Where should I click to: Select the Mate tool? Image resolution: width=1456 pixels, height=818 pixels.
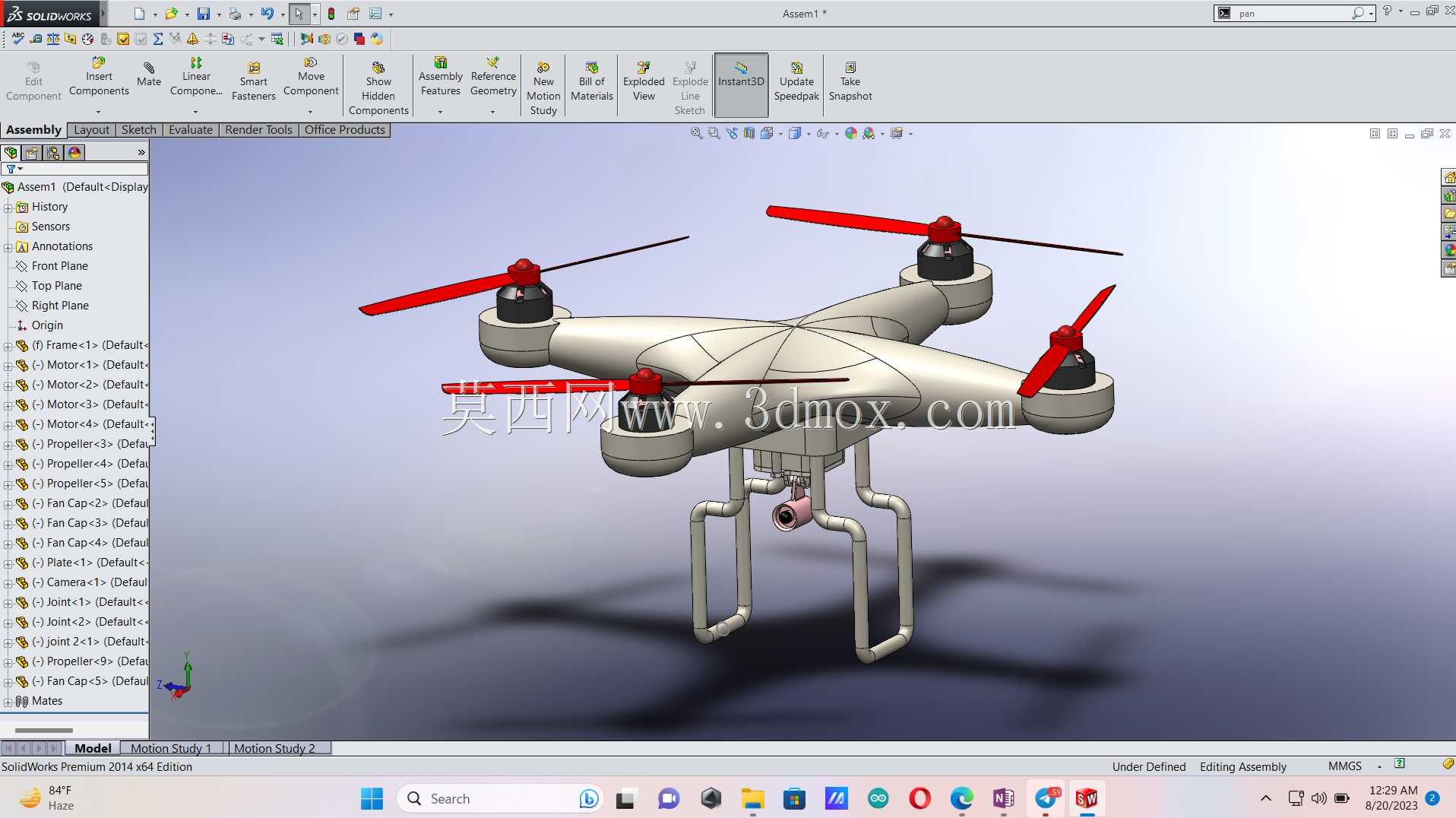tap(149, 74)
